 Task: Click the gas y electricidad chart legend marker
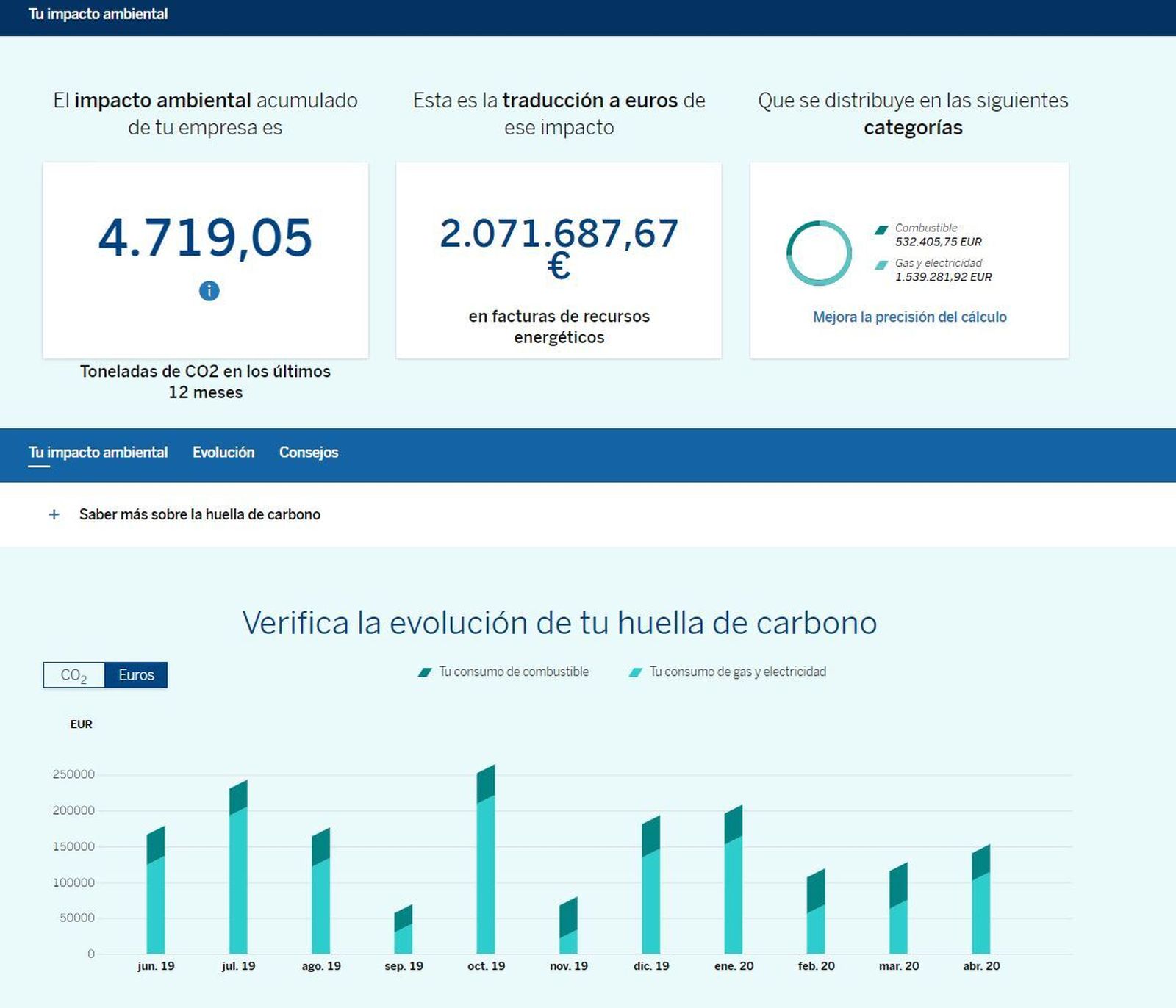pyautogui.click(x=634, y=671)
